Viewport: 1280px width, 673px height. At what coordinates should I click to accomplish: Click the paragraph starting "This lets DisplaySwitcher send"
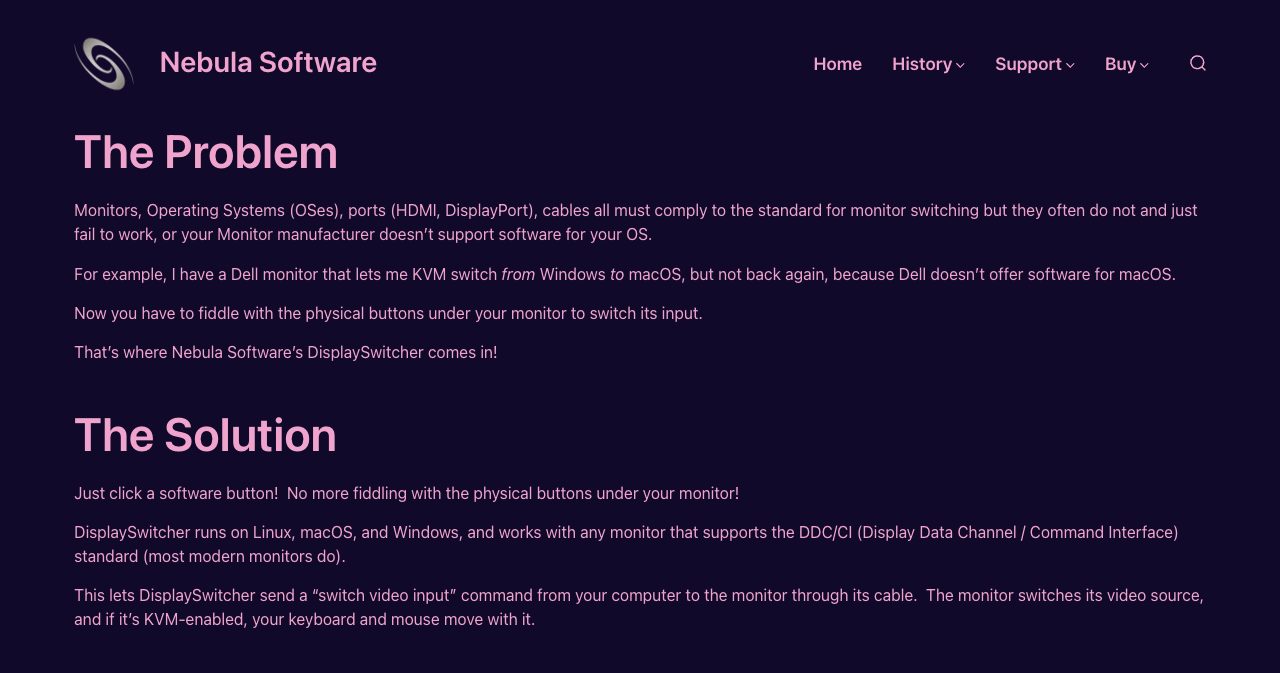click(x=639, y=607)
